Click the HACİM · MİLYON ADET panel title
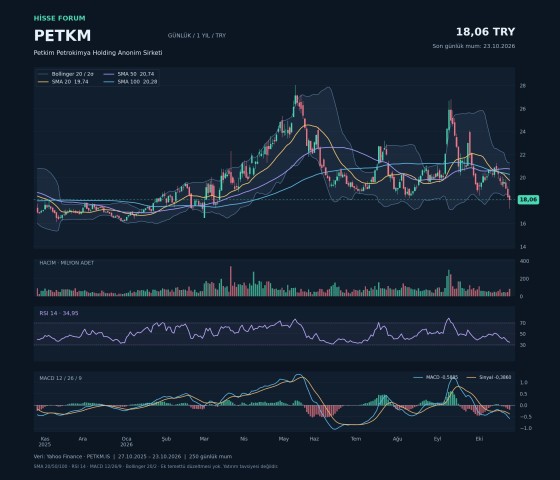 pos(67,262)
